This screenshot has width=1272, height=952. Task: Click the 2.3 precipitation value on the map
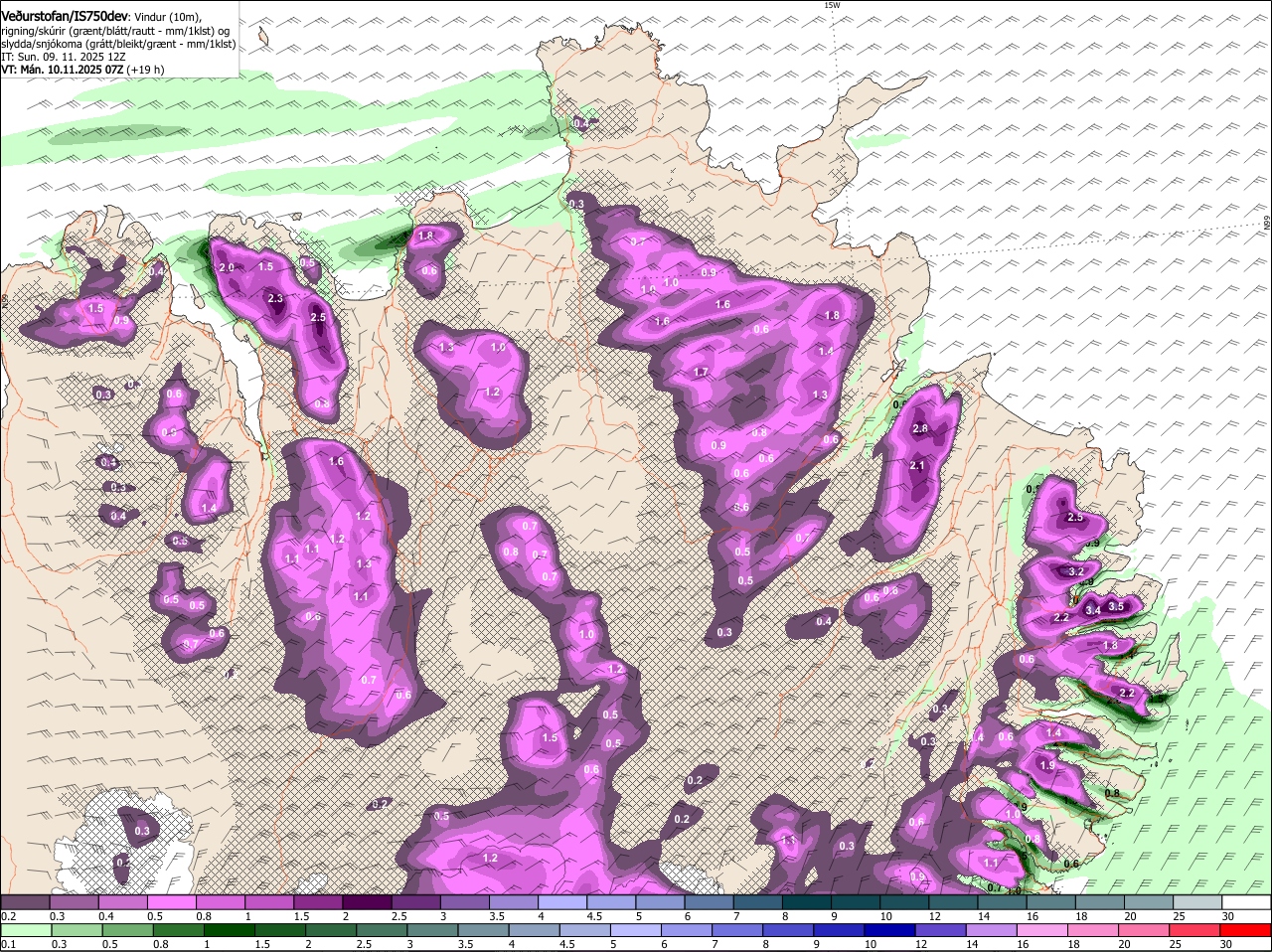pos(275,298)
